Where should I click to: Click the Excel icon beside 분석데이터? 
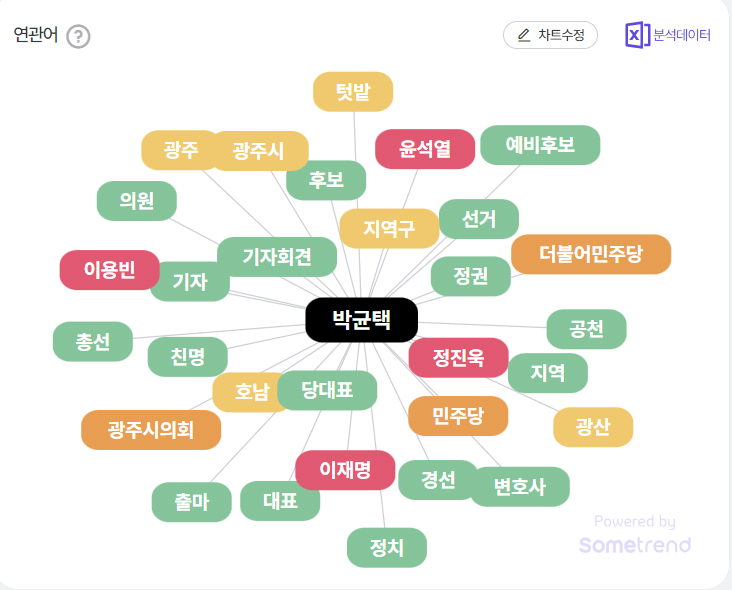tap(637, 35)
